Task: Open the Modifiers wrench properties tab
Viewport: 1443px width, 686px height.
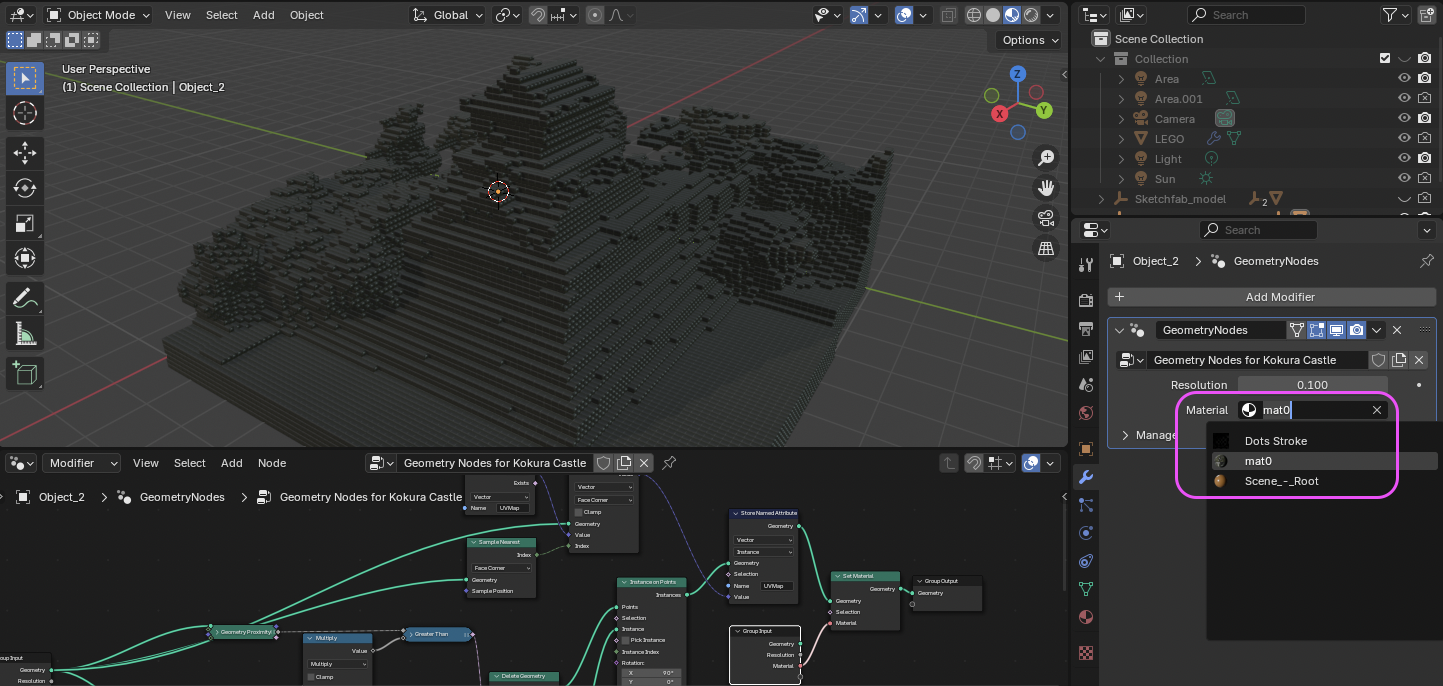Action: [1086, 477]
